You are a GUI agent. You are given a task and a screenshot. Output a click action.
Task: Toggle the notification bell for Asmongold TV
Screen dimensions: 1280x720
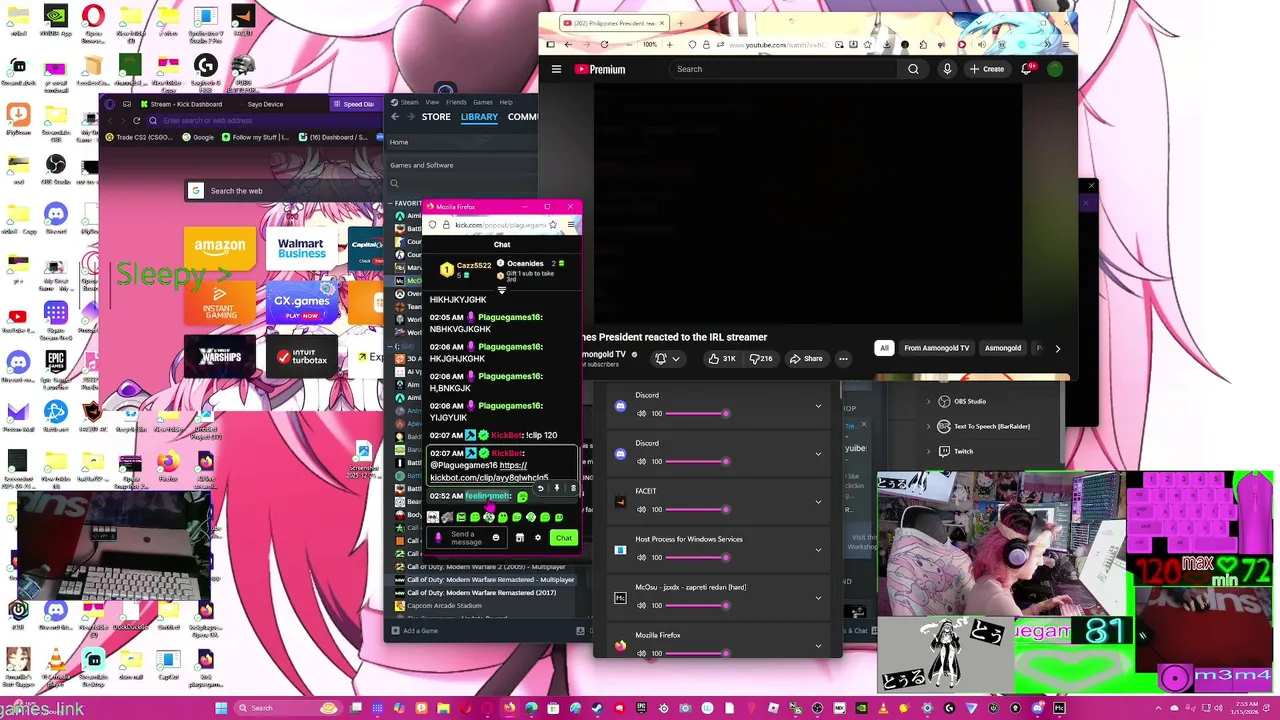click(x=667, y=359)
